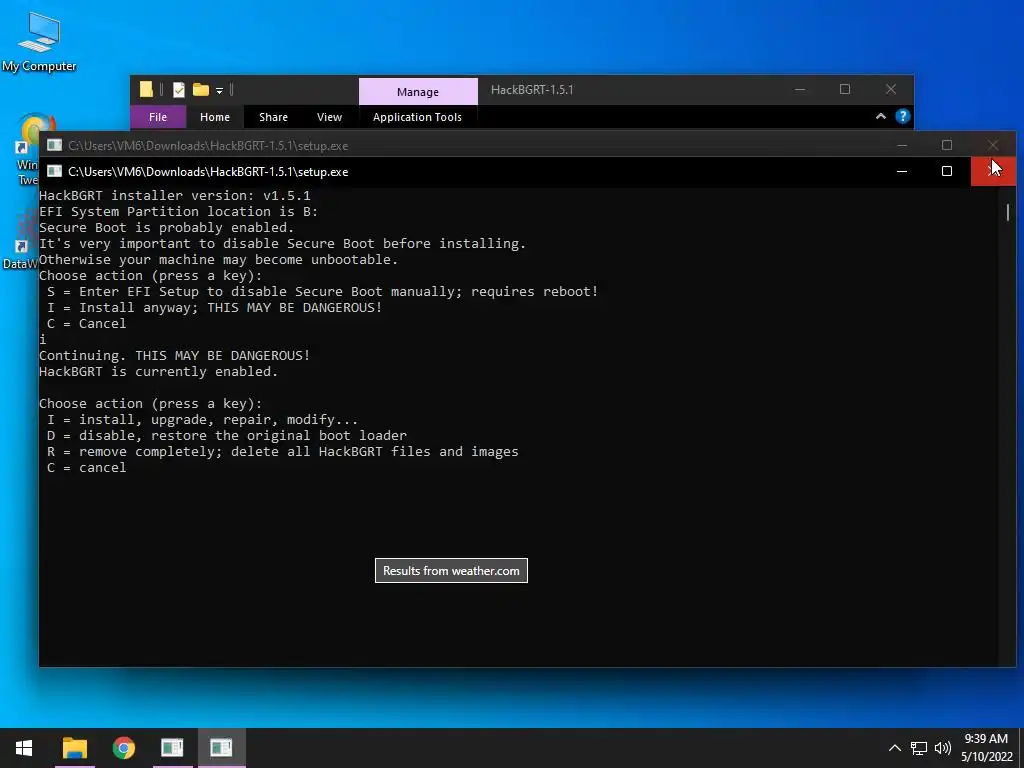Click the 'Results from weather.com' tooltip
Image resolution: width=1024 pixels, height=768 pixels.
tap(451, 571)
